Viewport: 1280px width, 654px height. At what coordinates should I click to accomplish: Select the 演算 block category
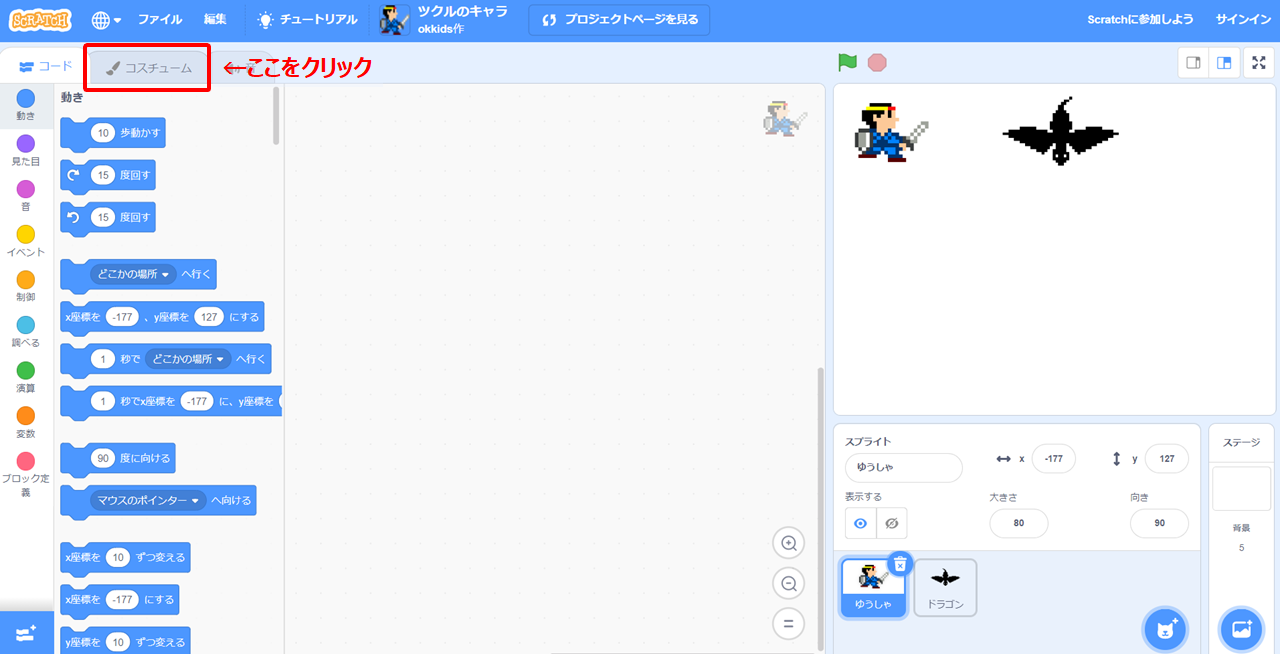26,378
